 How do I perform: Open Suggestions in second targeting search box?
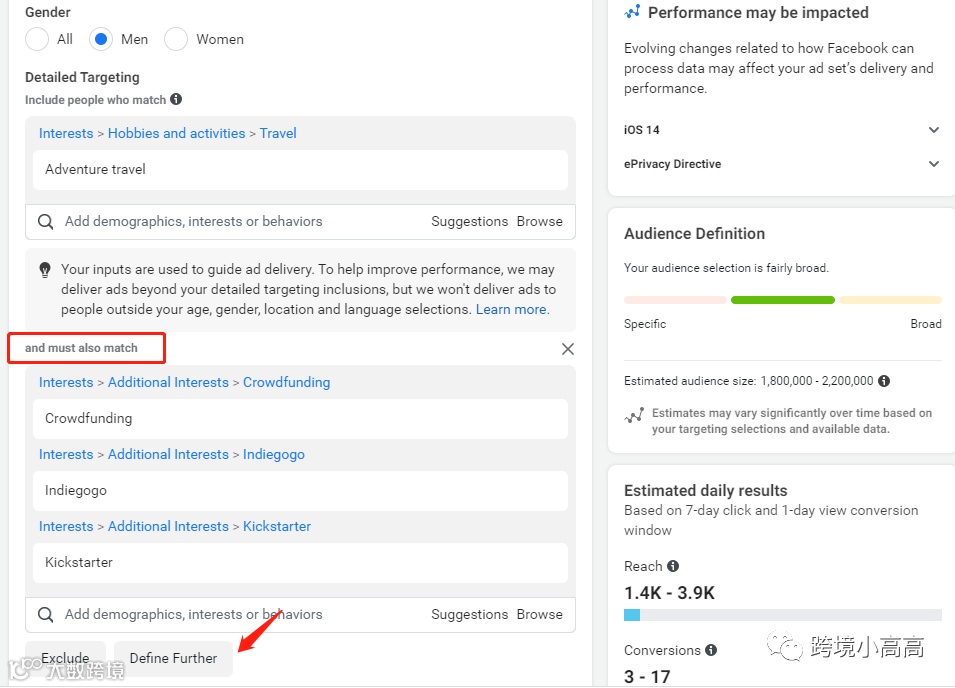(x=470, y=614)
